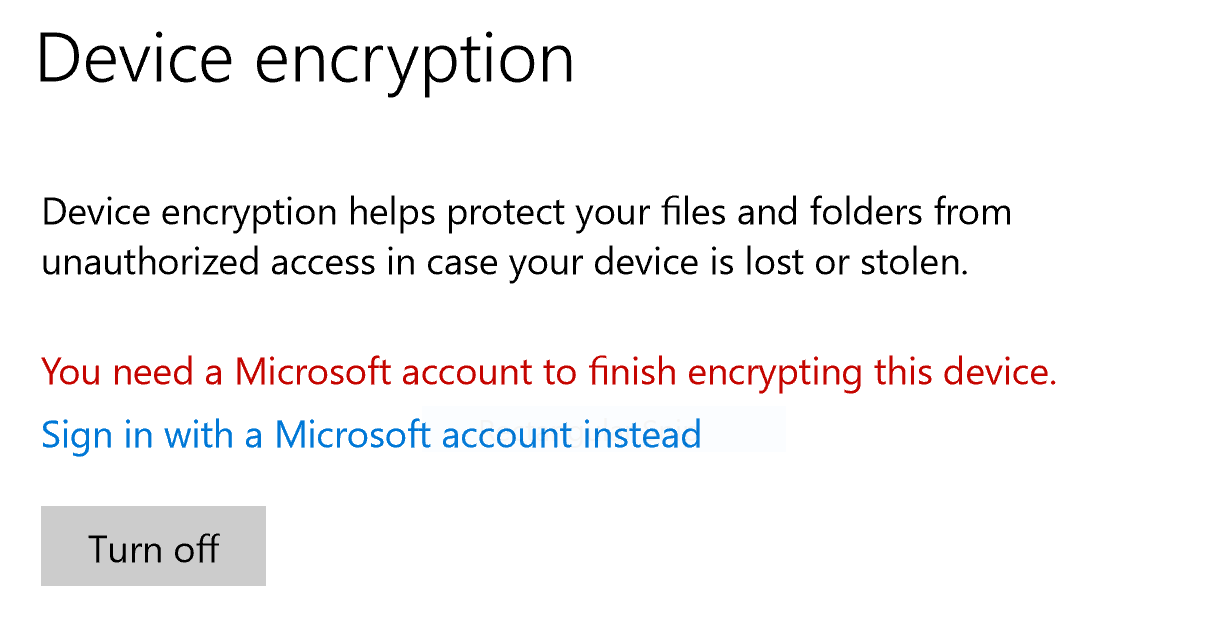
Task: Click the "Device encryption" page heading
Action: [x=305, y=58]
